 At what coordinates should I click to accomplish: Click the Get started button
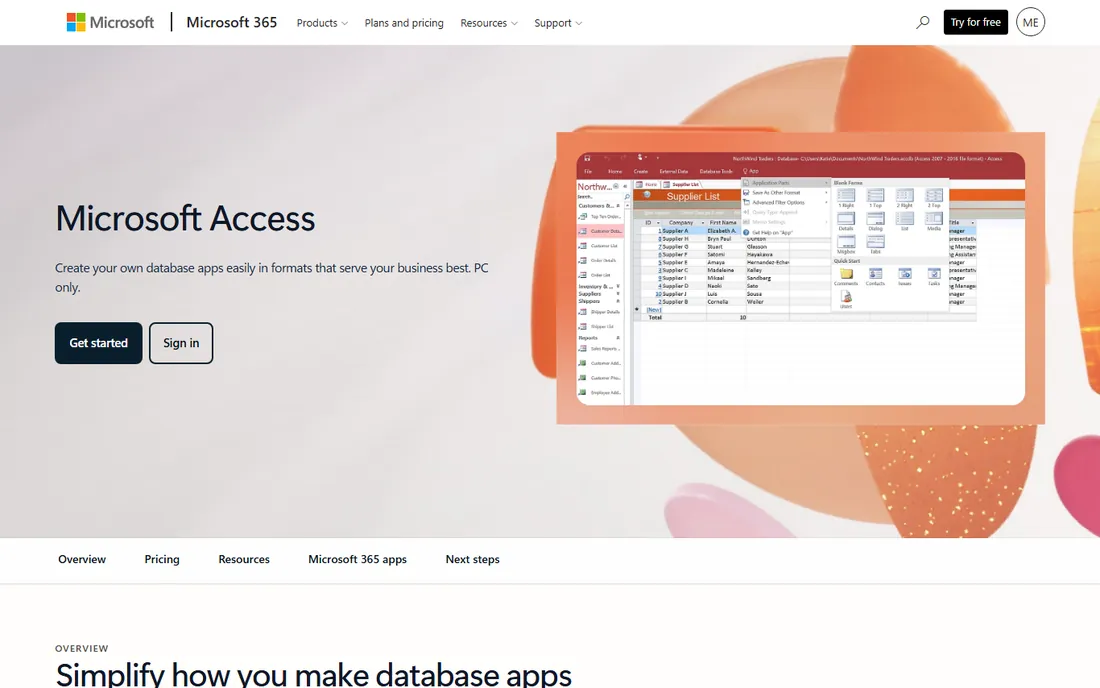click(x=99, y=343)
